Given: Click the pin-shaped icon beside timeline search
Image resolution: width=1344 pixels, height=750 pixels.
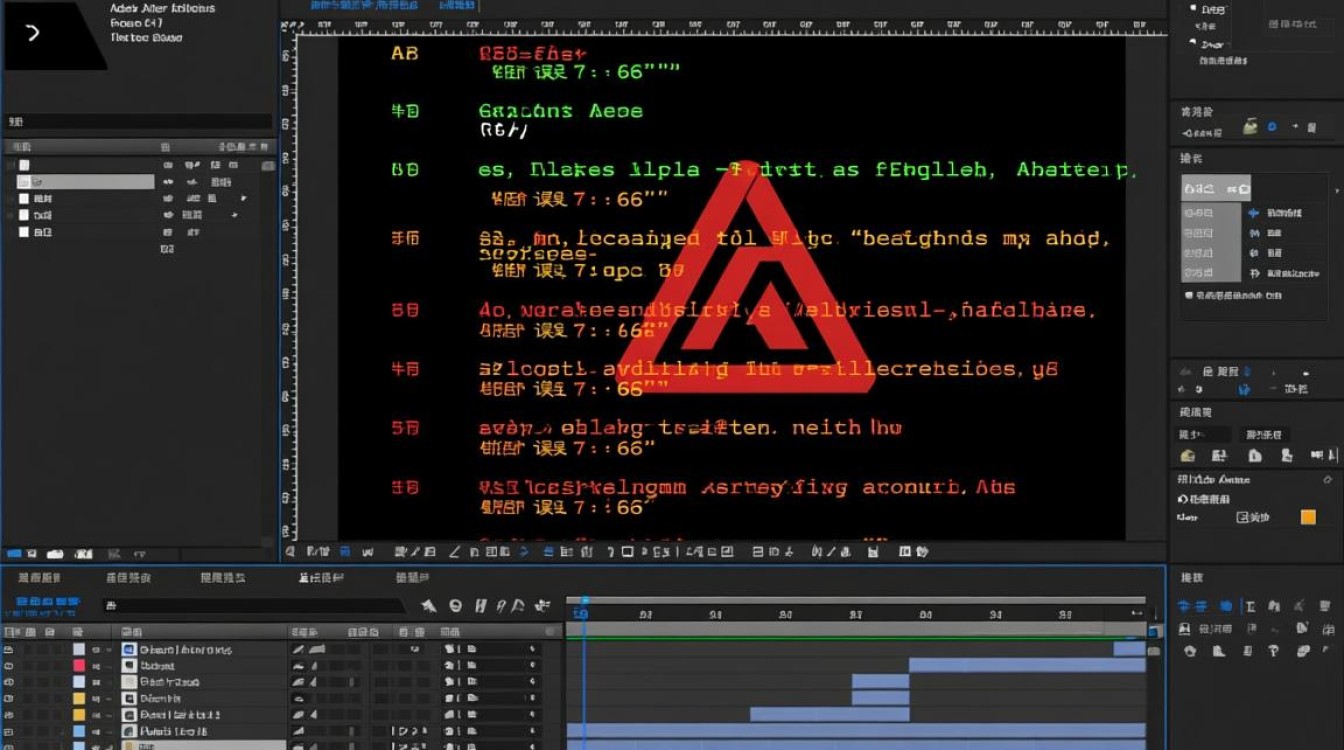Looking at the screenshot, I should pyautogui.click(x=428, y=605).
